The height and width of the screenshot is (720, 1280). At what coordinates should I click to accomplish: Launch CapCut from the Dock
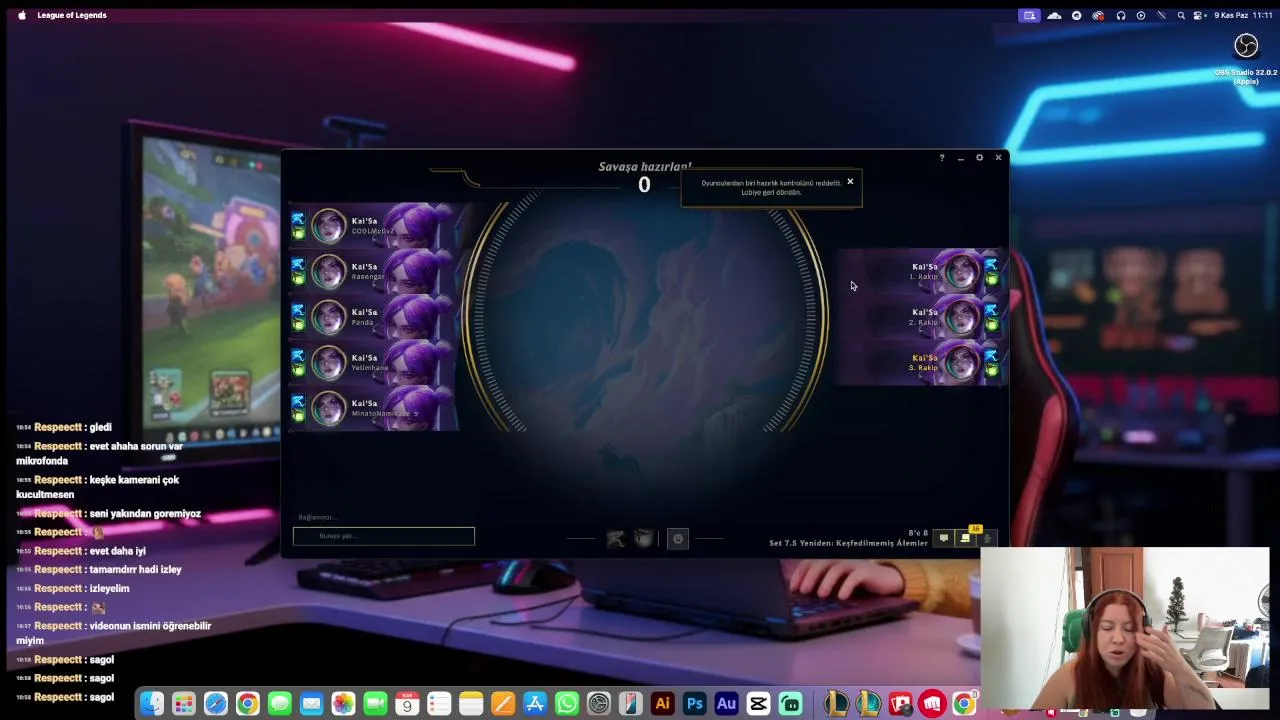tap(758, 704)
